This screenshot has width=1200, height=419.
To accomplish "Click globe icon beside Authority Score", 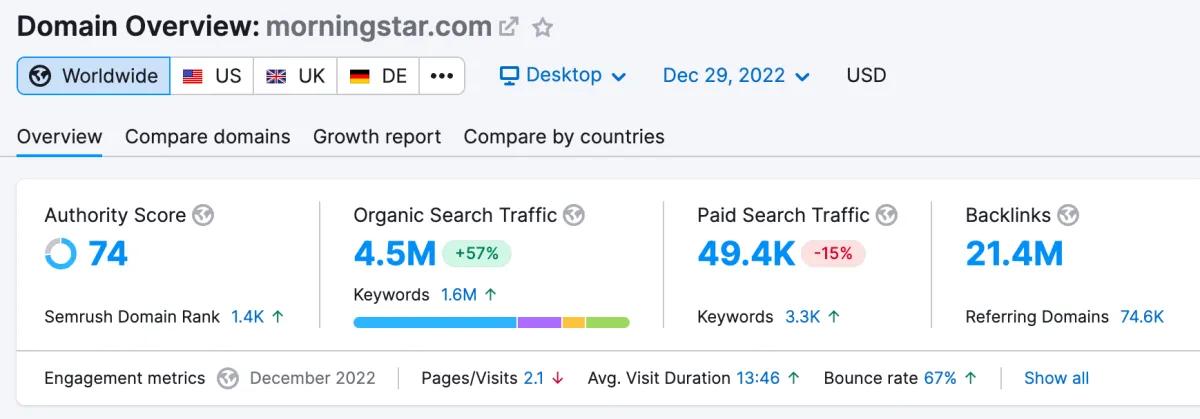I will click(x=203, y=215).
